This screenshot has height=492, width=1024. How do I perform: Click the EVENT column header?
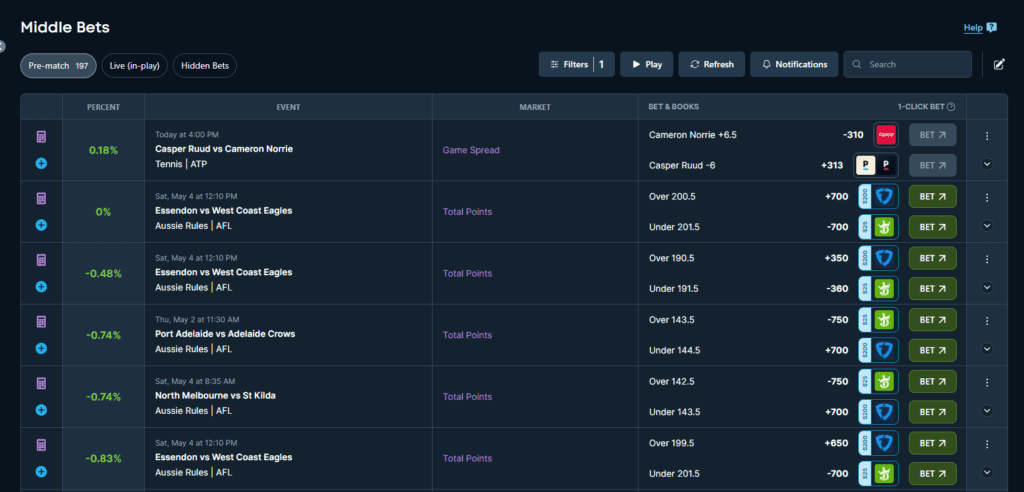[288, 107]
